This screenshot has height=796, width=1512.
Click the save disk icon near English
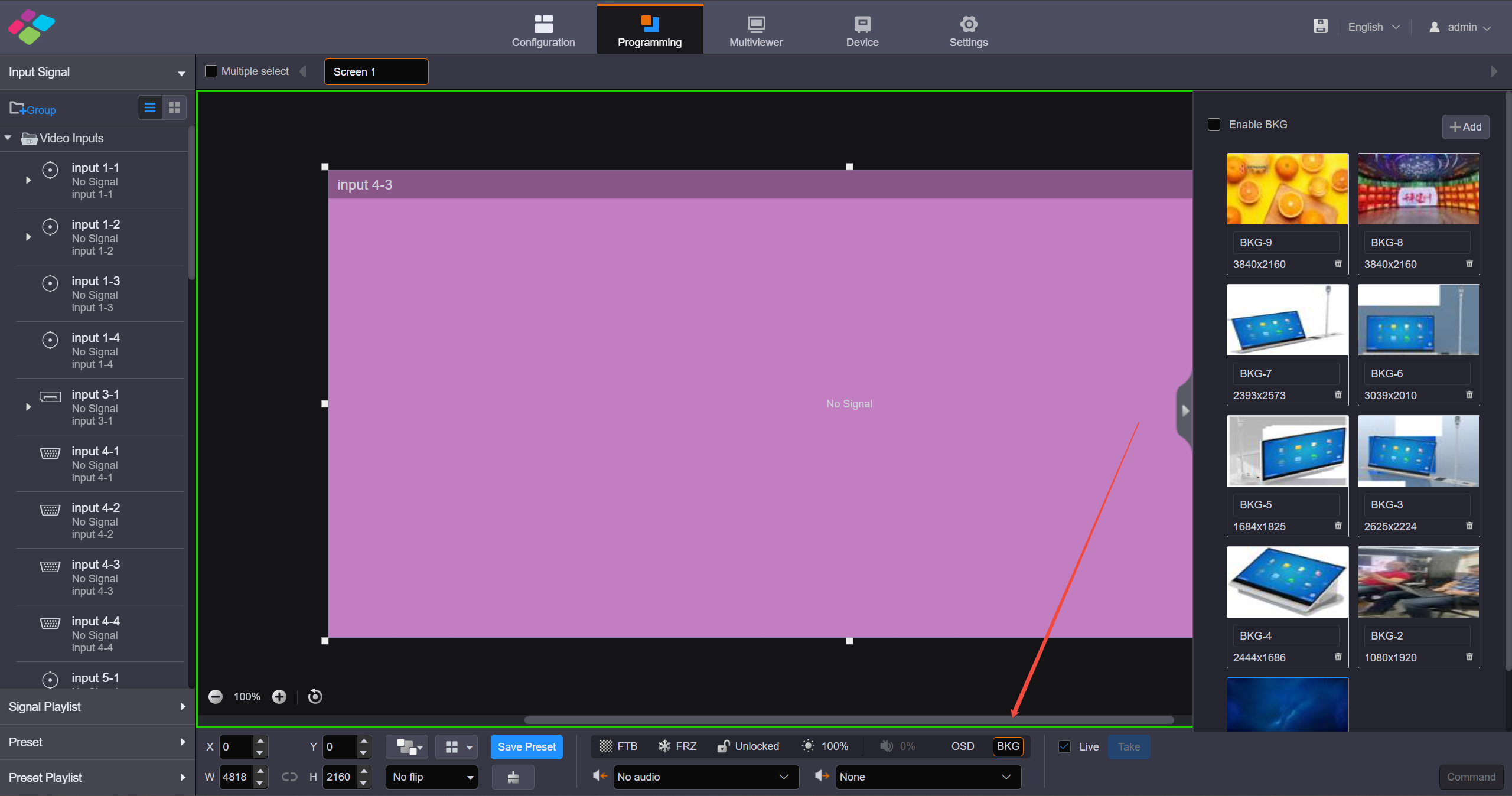coord(1321,27)
